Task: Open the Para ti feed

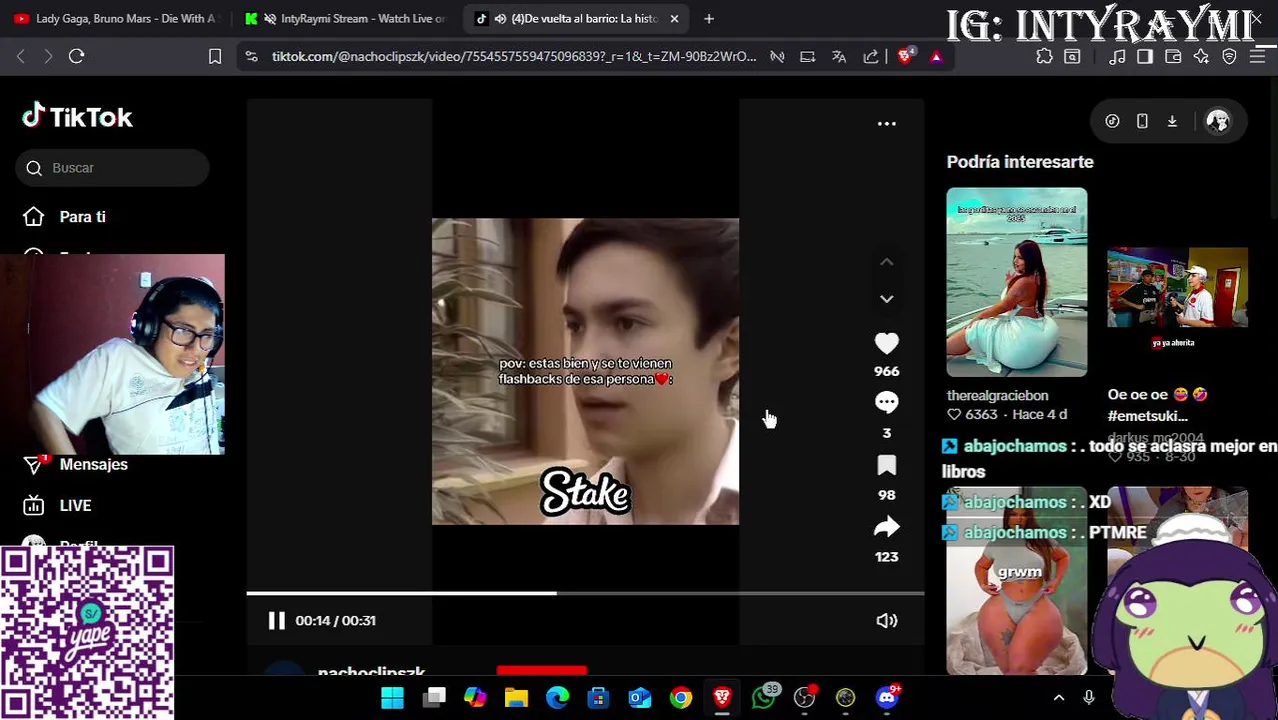Action: tap(82, 217)
